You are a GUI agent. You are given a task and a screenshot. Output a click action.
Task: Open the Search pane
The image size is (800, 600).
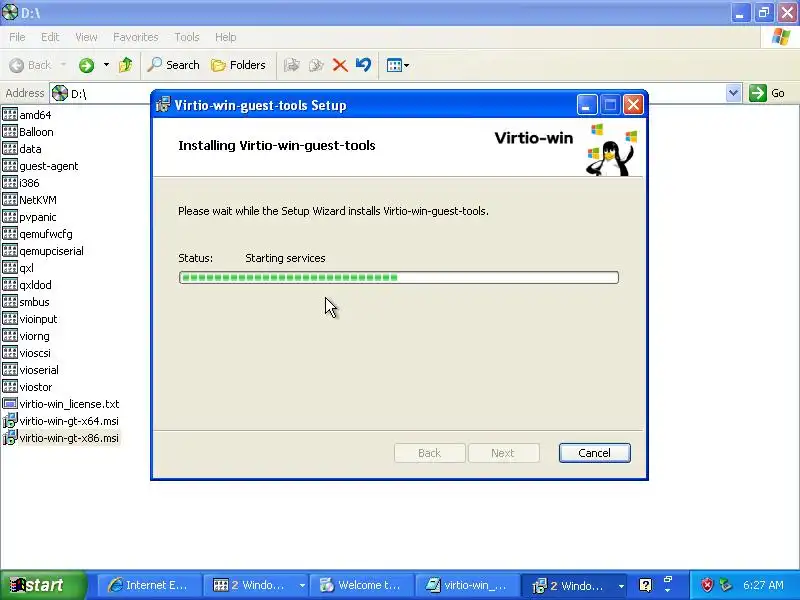(173, 65)
